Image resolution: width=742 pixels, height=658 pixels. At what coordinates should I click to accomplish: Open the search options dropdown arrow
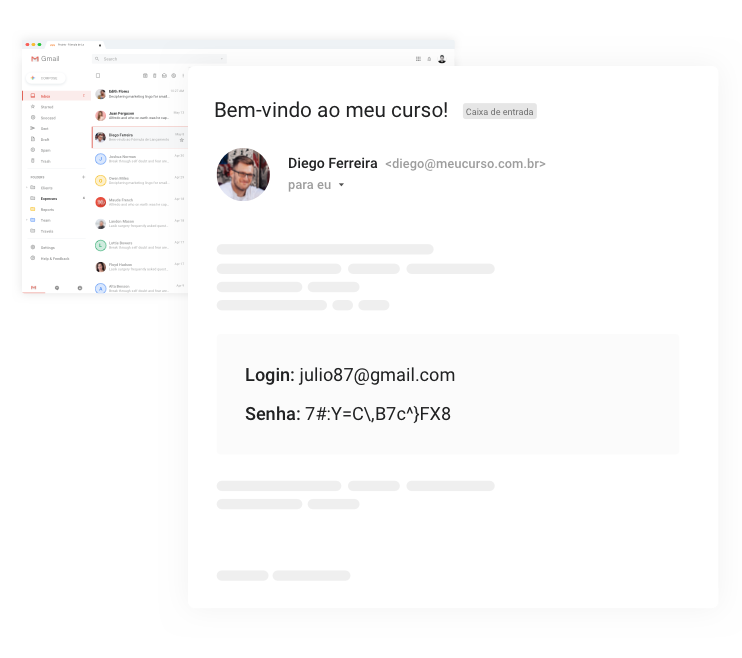click(221, 59)
